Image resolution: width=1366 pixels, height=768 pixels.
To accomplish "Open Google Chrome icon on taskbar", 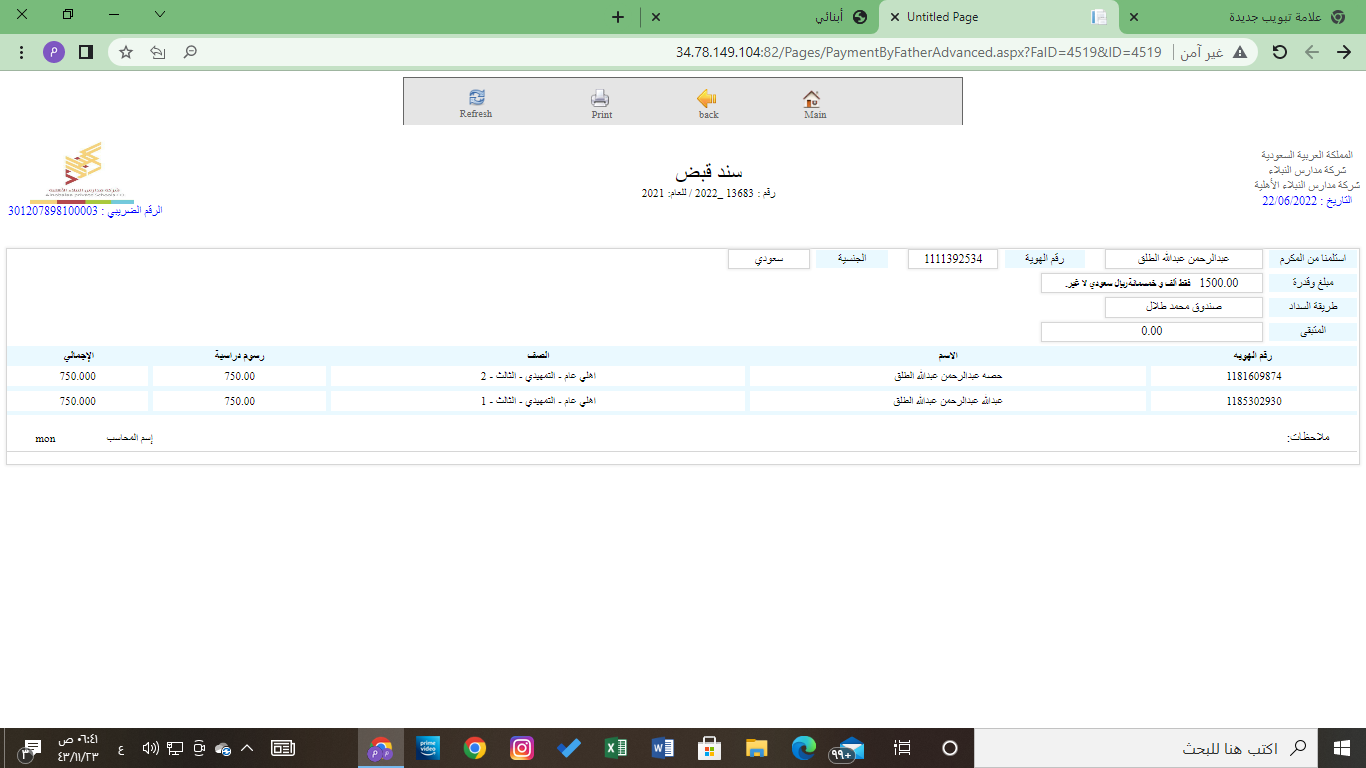I will click(x=474, y=747).
